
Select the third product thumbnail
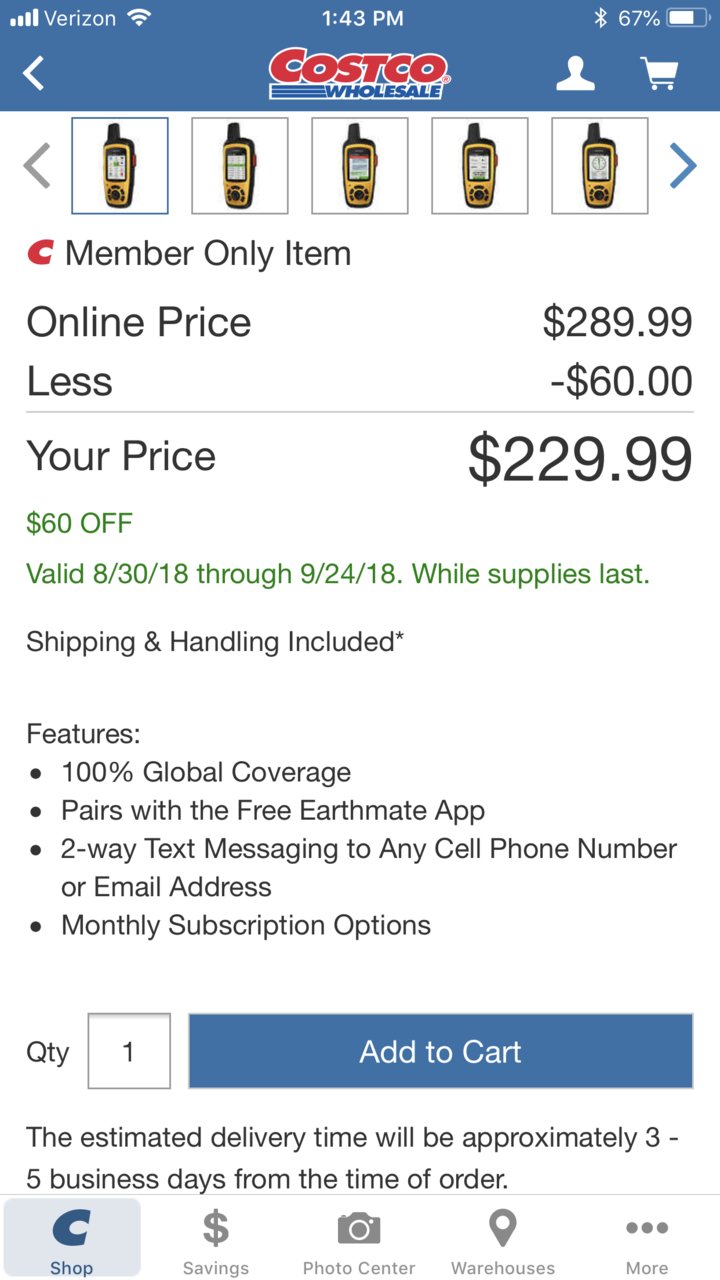click(360, 166)
